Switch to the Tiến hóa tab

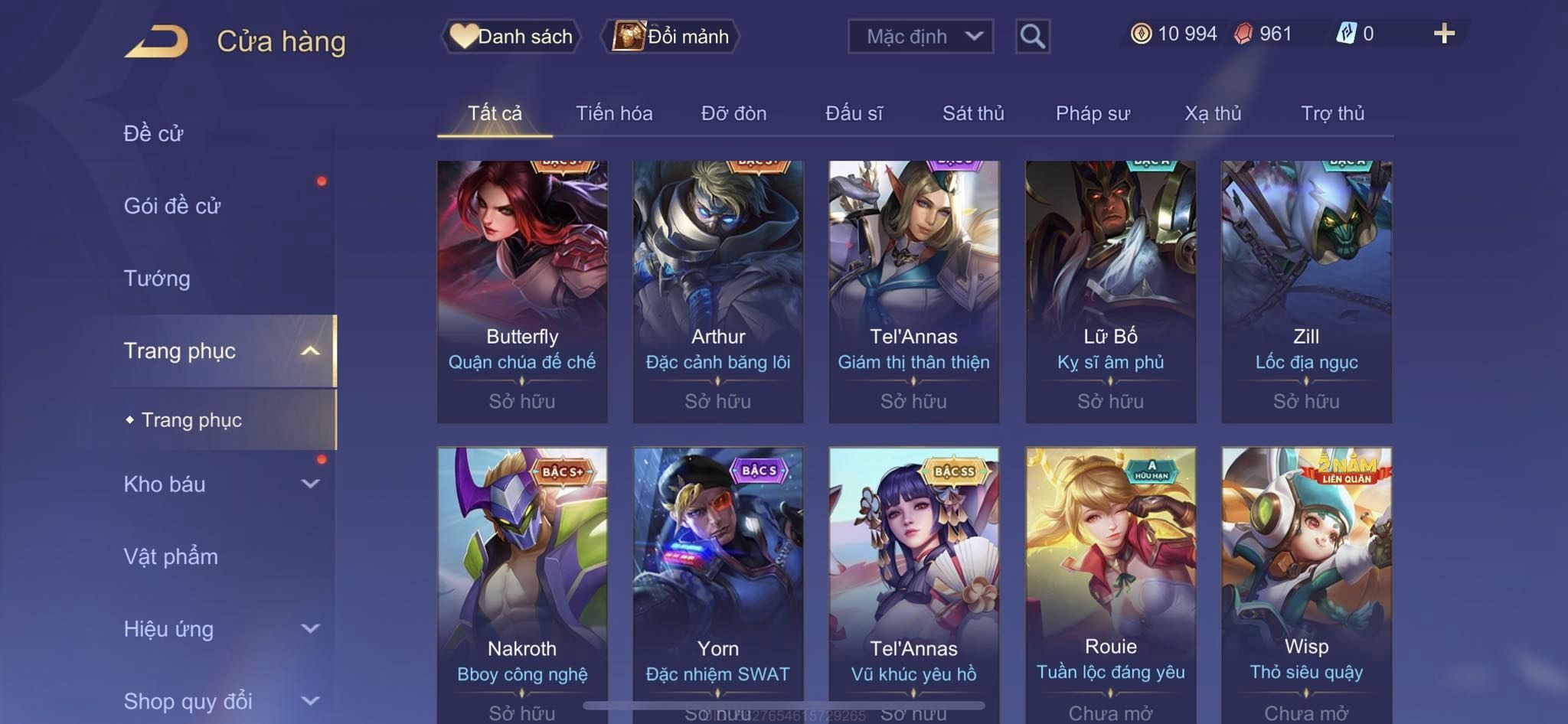(614, 113)
